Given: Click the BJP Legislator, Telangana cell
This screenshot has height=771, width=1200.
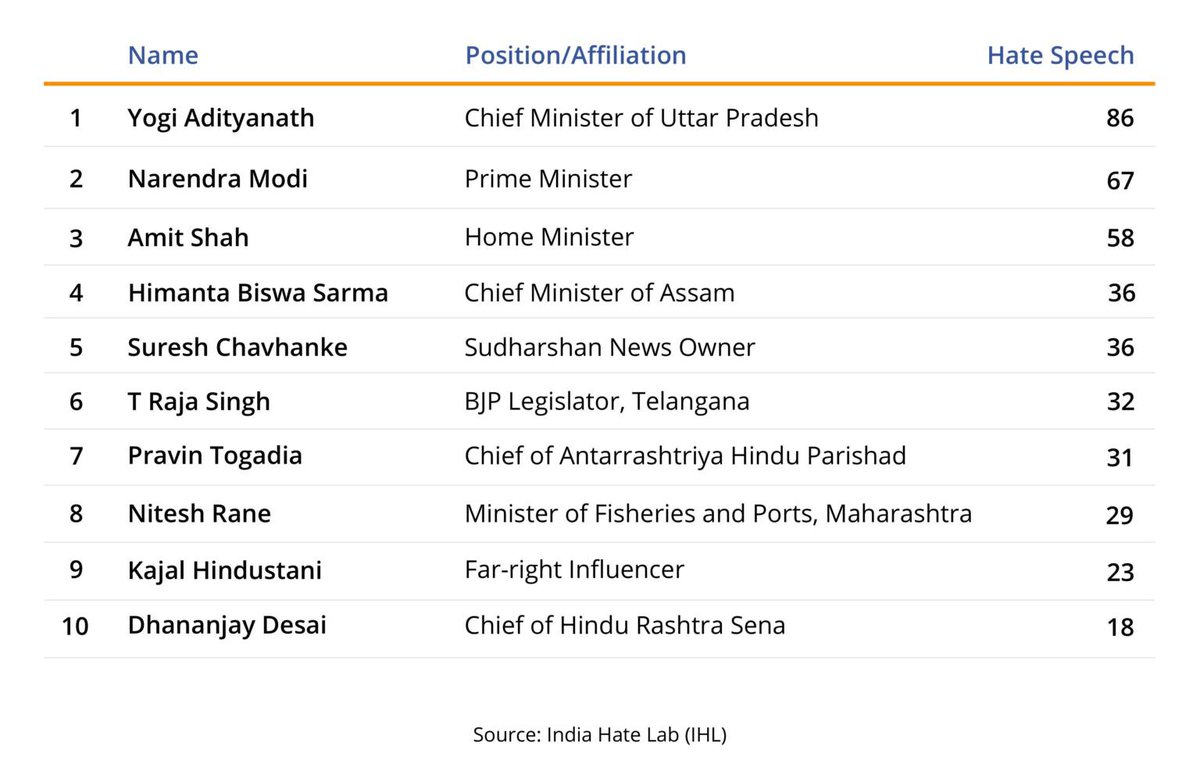Looking at the screenshot, I should pyautogui.click(x=607, y=402).
